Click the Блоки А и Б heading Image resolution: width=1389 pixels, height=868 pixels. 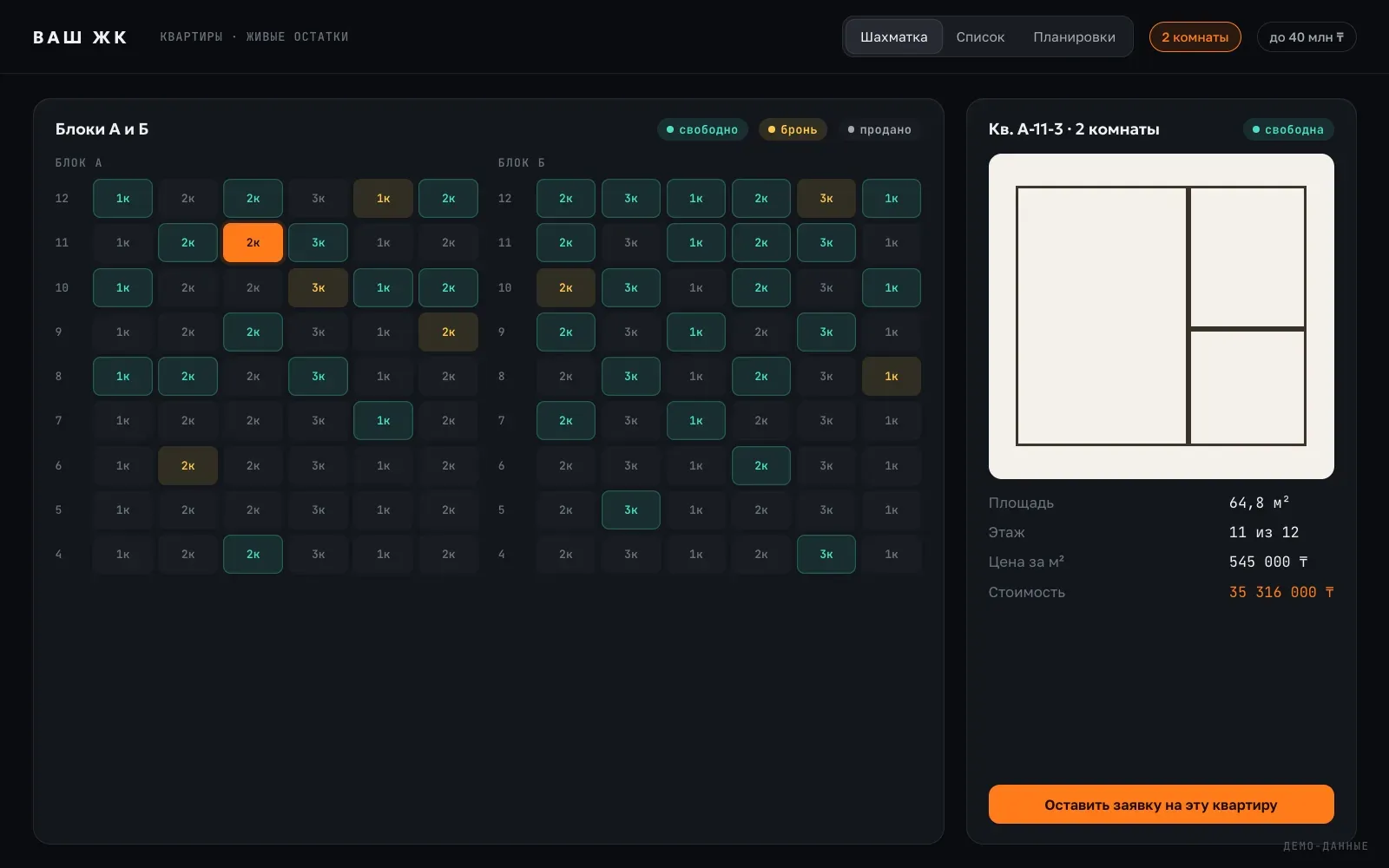tap(102, 128)
